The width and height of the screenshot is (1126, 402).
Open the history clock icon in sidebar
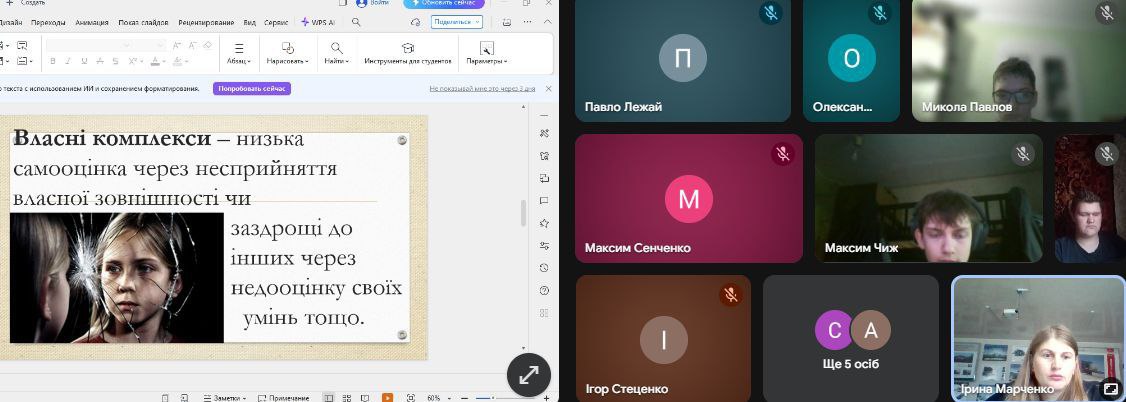[x=544, y=268]
